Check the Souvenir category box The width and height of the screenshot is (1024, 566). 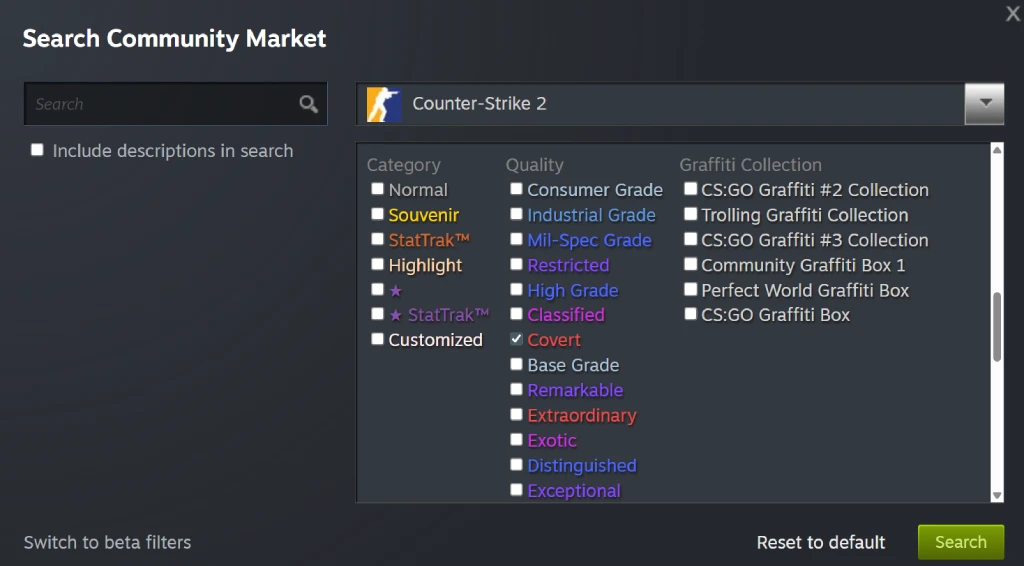[x=377, y=214]
